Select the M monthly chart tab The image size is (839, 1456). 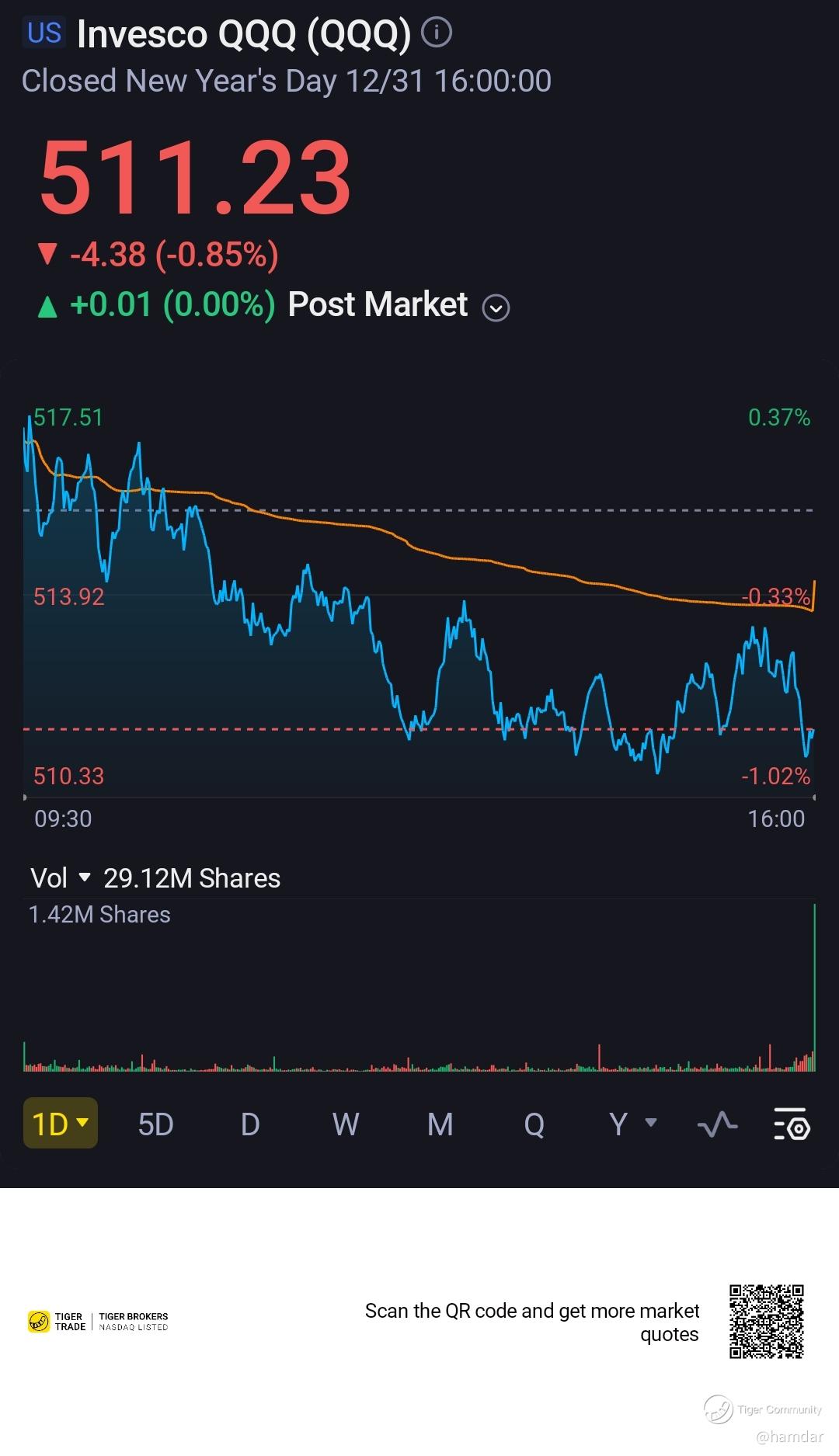pyautogui.click(x=440, y=1124)
